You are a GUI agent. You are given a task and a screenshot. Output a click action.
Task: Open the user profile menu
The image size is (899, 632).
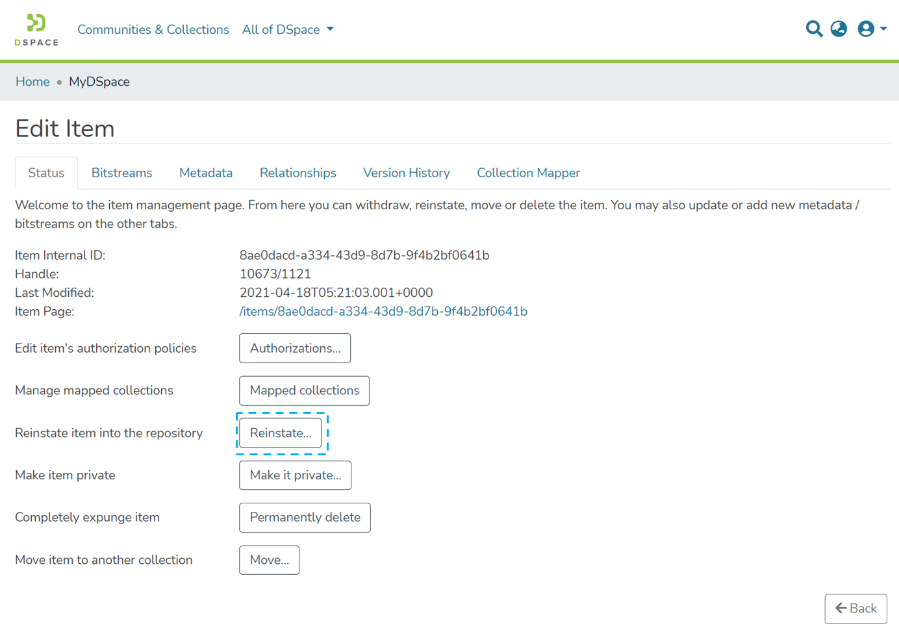point(871,29)
